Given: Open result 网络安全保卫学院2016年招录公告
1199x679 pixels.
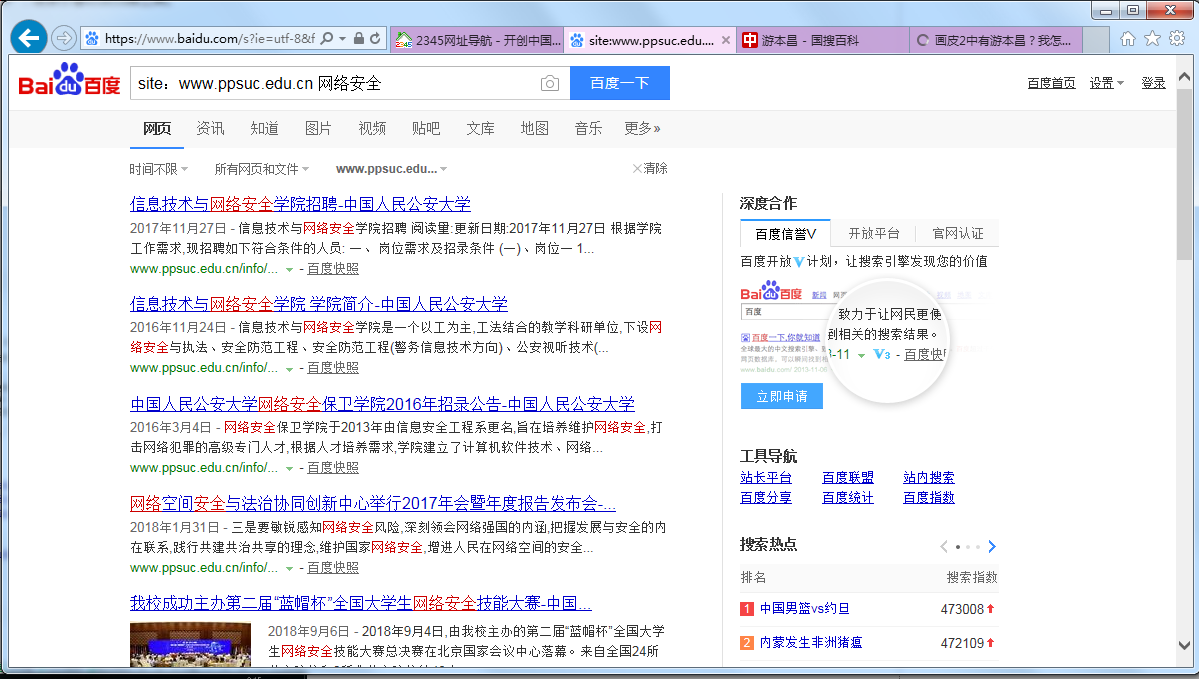Looking at the screenshot, I should pos(382,404).
